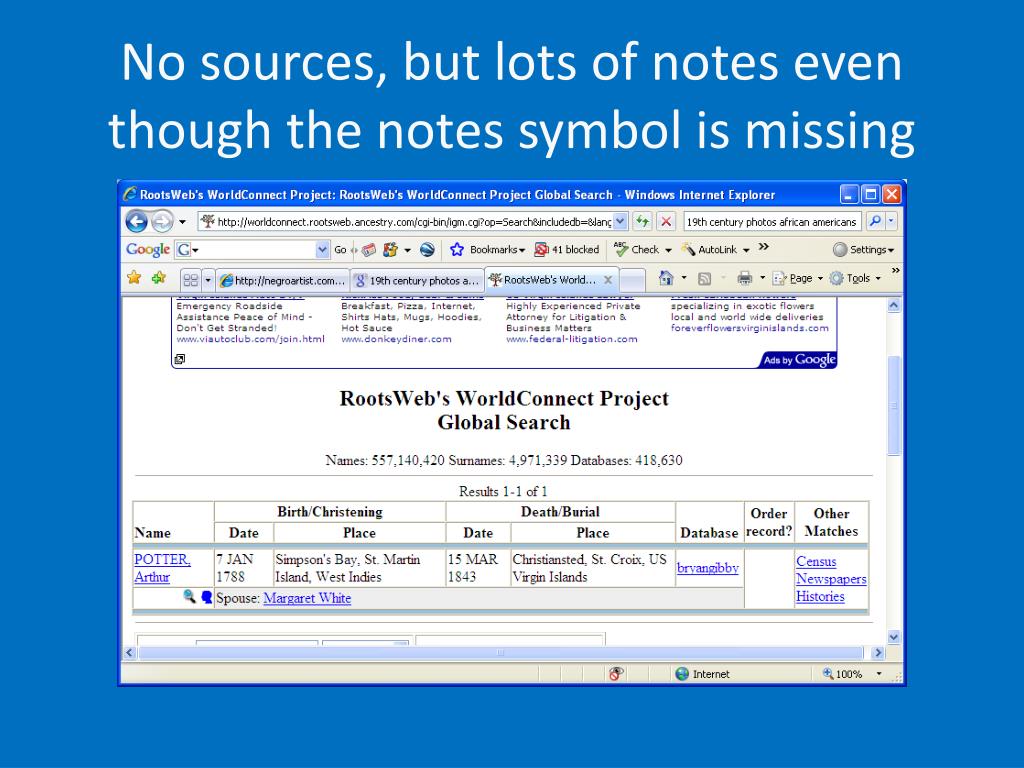
Task: Open the www.viautoclub.com/join.html ad link
Action: pos(250,339)
